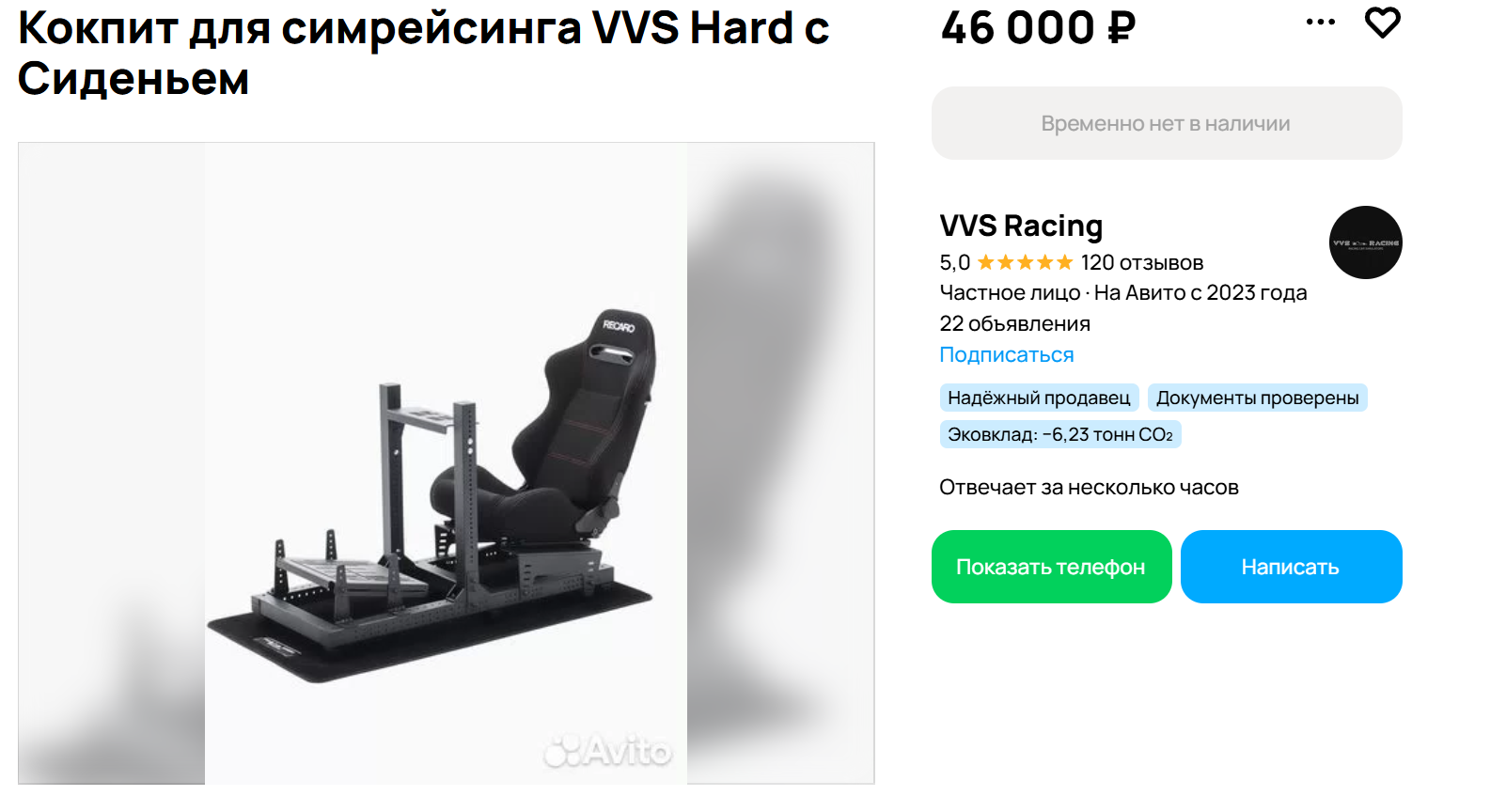Click the Временно нет в наличии button
Screen dimensions: 1506x812
[x=1167, y=123]
